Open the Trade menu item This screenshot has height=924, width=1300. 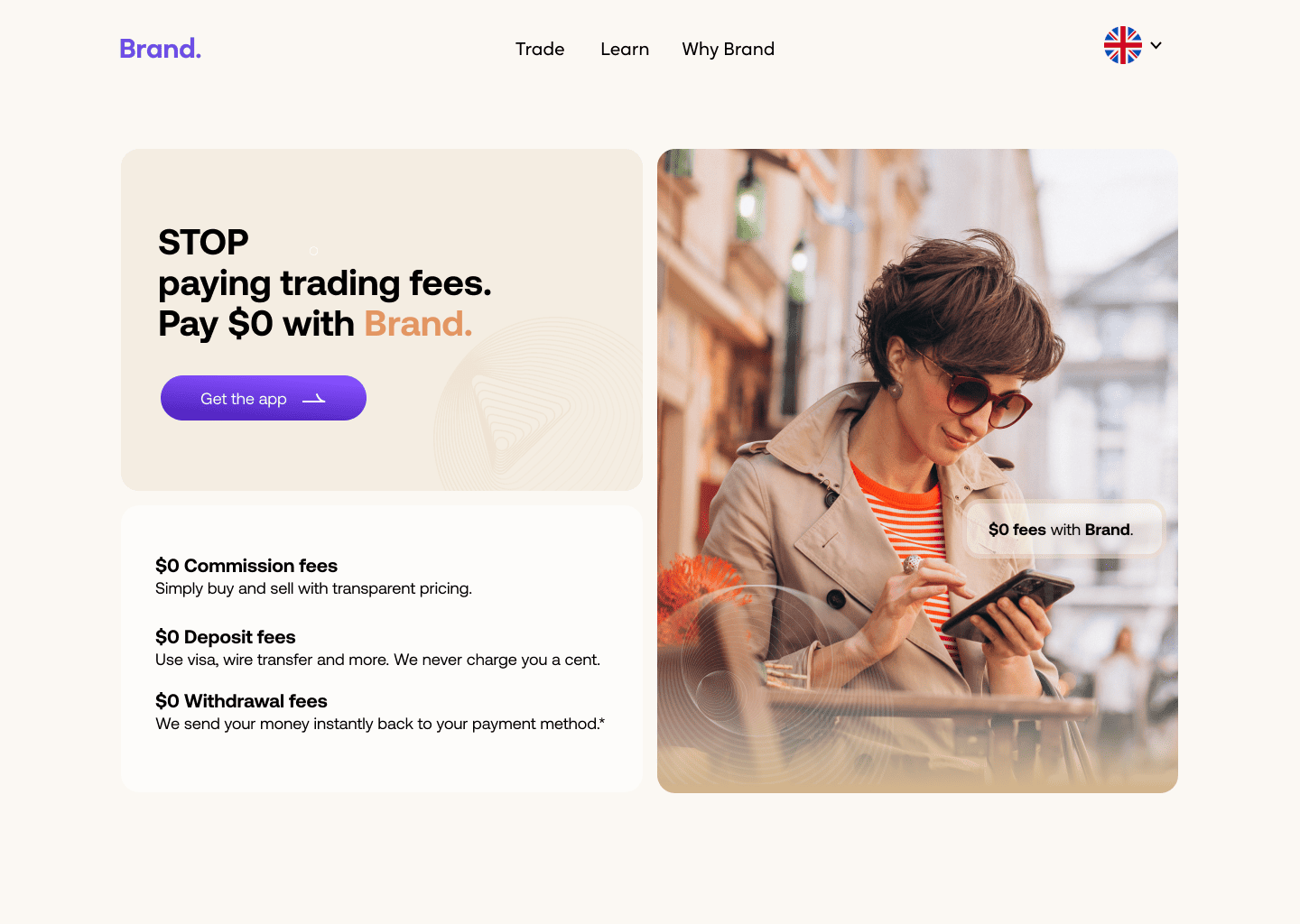[540, 49]
